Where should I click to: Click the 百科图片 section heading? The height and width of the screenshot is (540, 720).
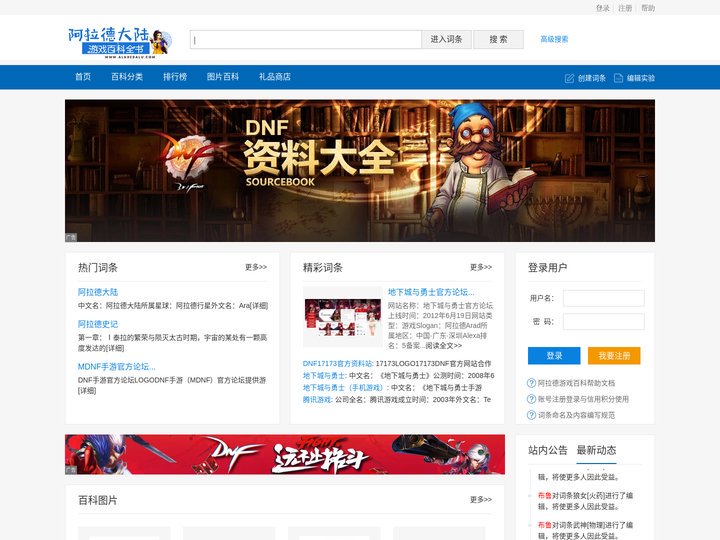pyautogui.click(x=98, y=500)
